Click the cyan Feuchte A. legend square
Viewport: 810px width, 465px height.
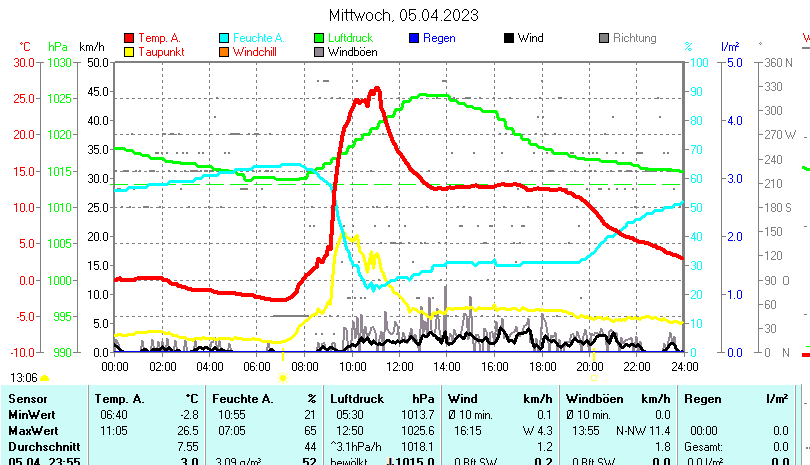224,38
